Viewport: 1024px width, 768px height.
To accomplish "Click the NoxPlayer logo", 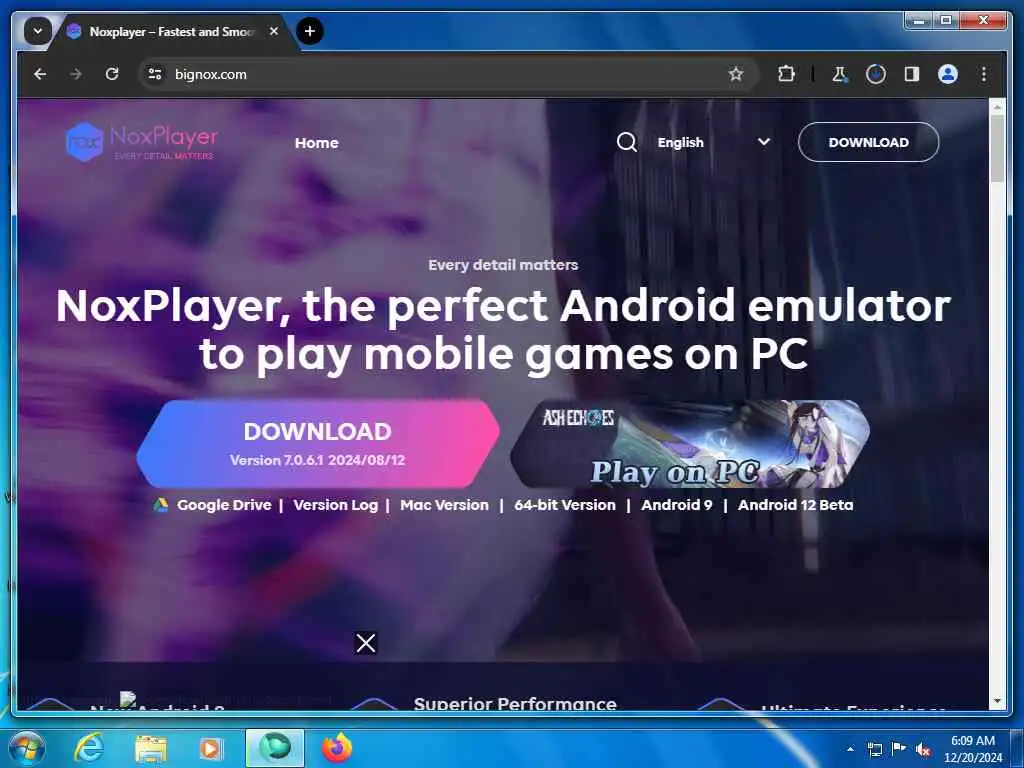I will pos(141,142).
